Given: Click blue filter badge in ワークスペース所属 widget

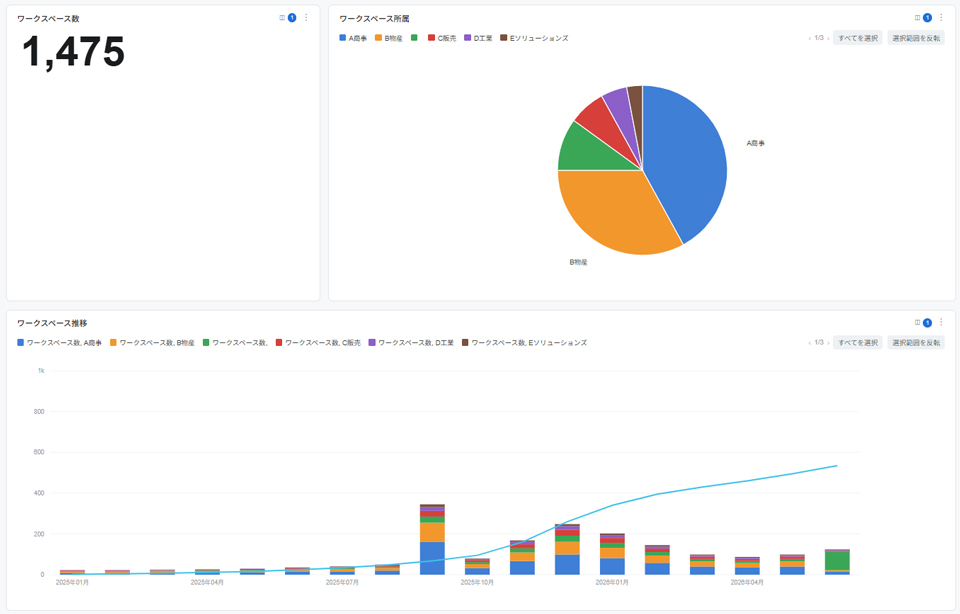Looking at the screenshot, I should 927,18.
